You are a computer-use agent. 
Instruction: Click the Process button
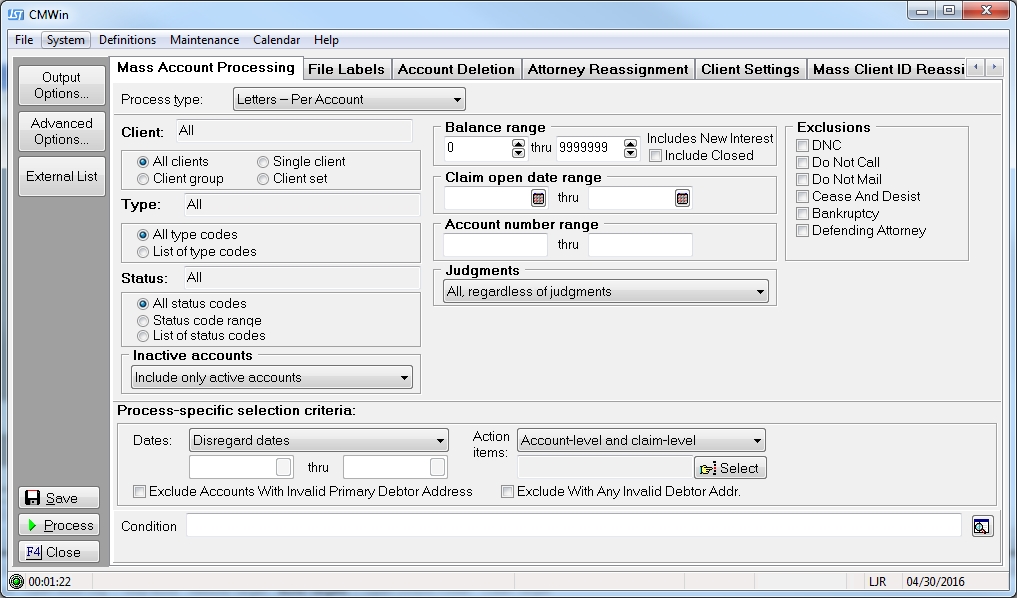pyautogui.click(x=61, y=525)
